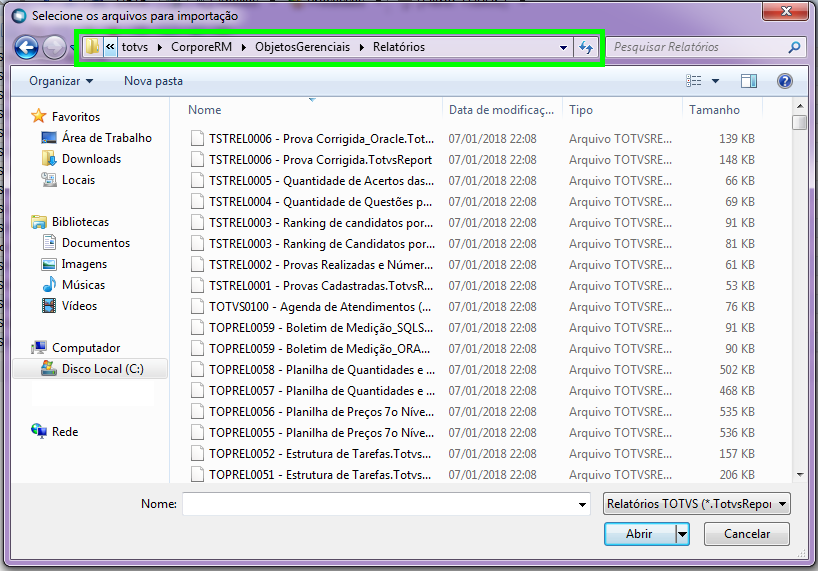Image resolution: width=818 pixels, height=571 pixels.
Task: Click the Bibliotecas libraries icon
Action: point(39,222)
